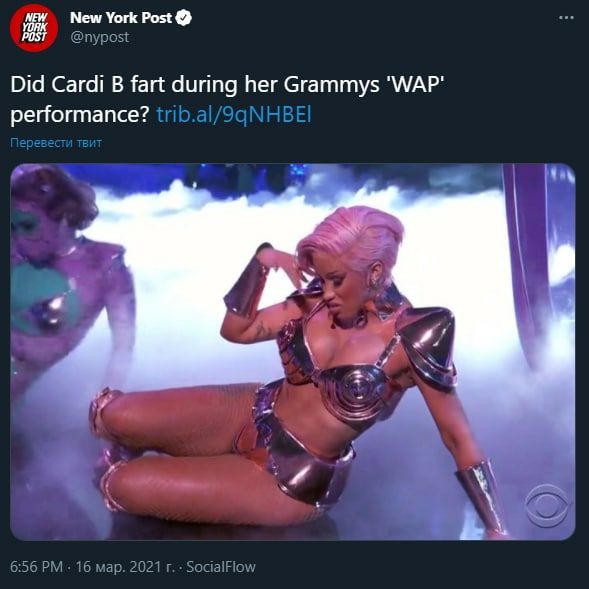Image resolution: width=589 pixels, height=589 pixels.
Task: Click the New York Post profile avatar
Action: click(x=34, y=27)
